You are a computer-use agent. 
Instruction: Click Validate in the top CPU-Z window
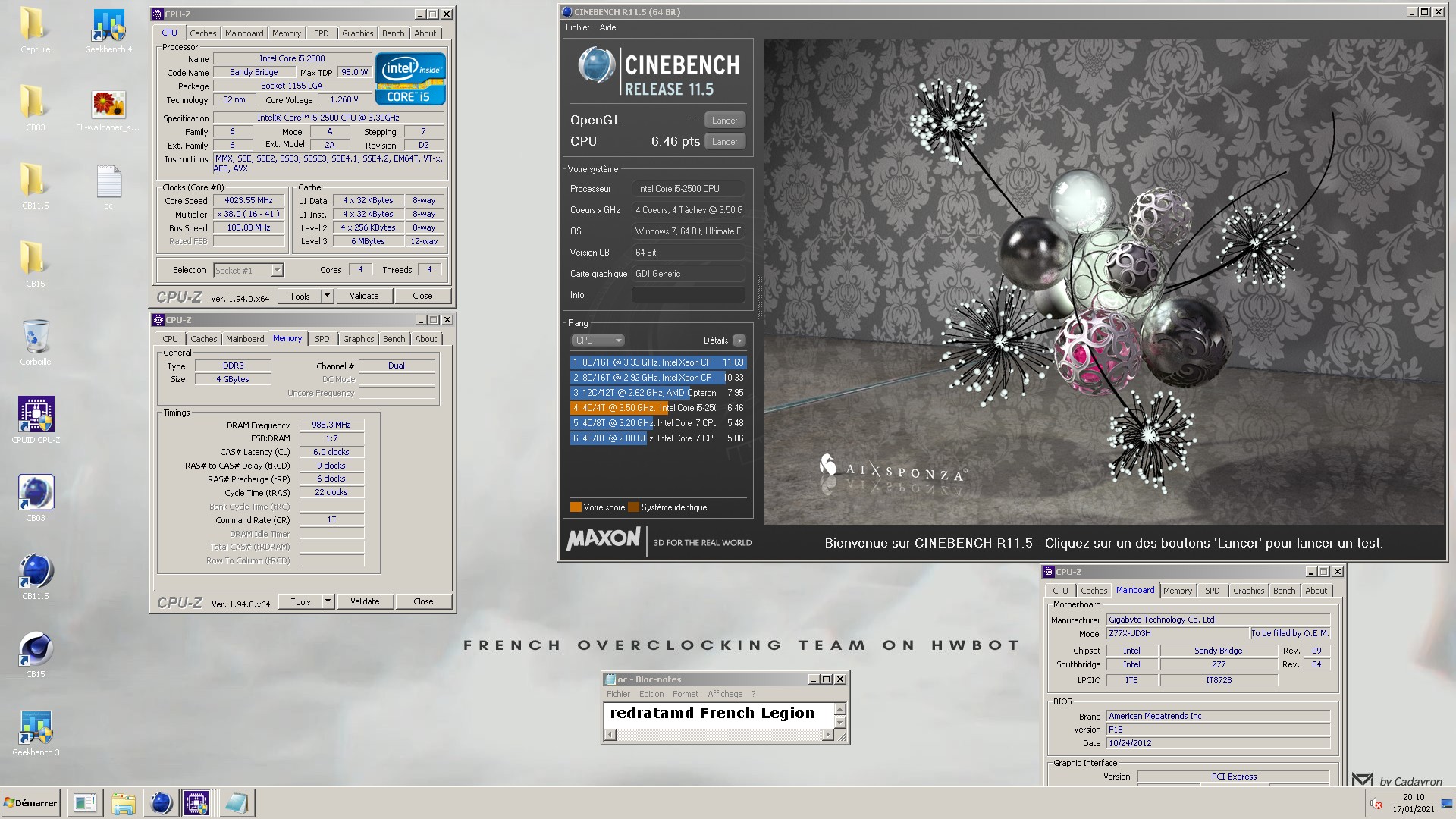(x=364, y=296)
